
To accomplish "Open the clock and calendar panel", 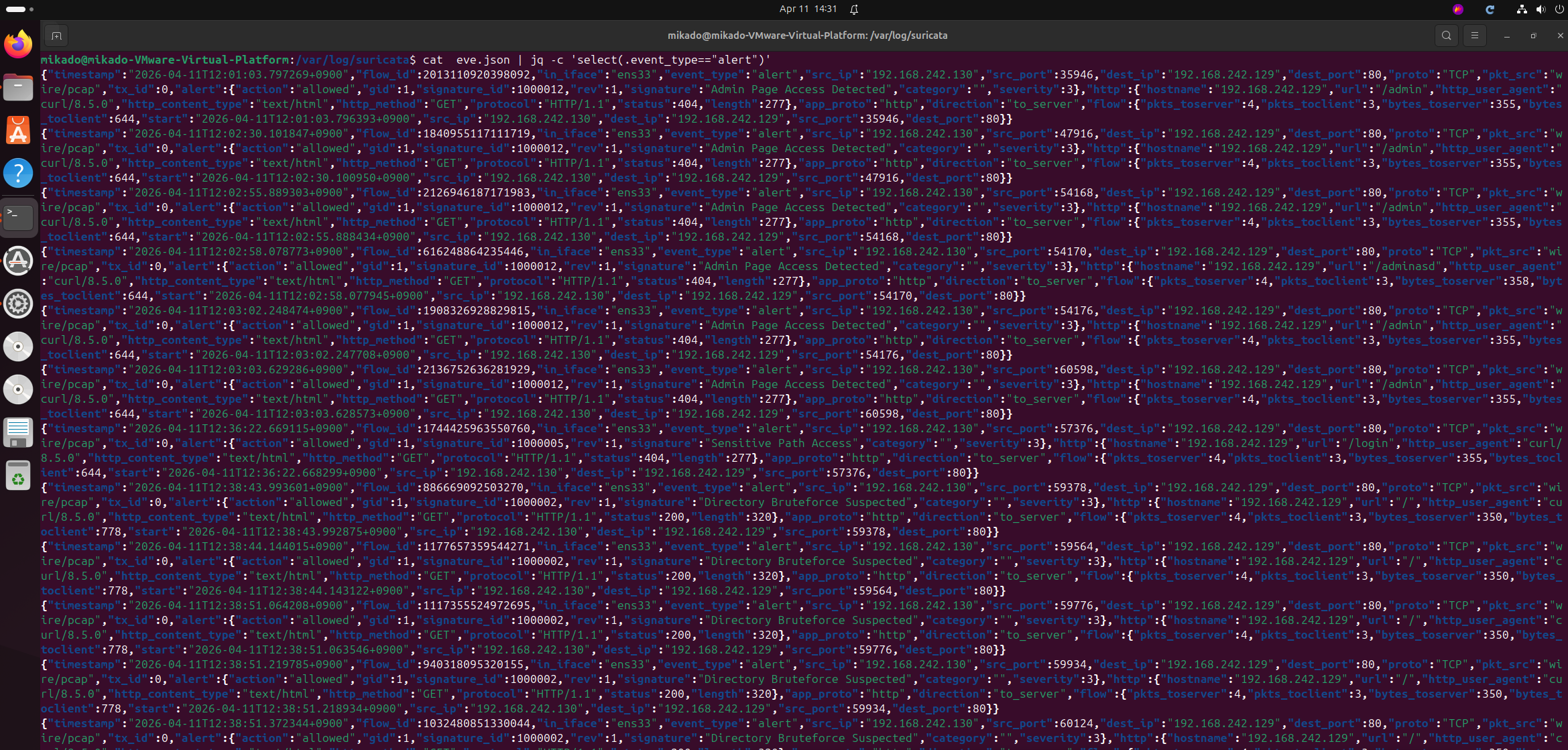I will pyautogui.click(x=808, y=9).
